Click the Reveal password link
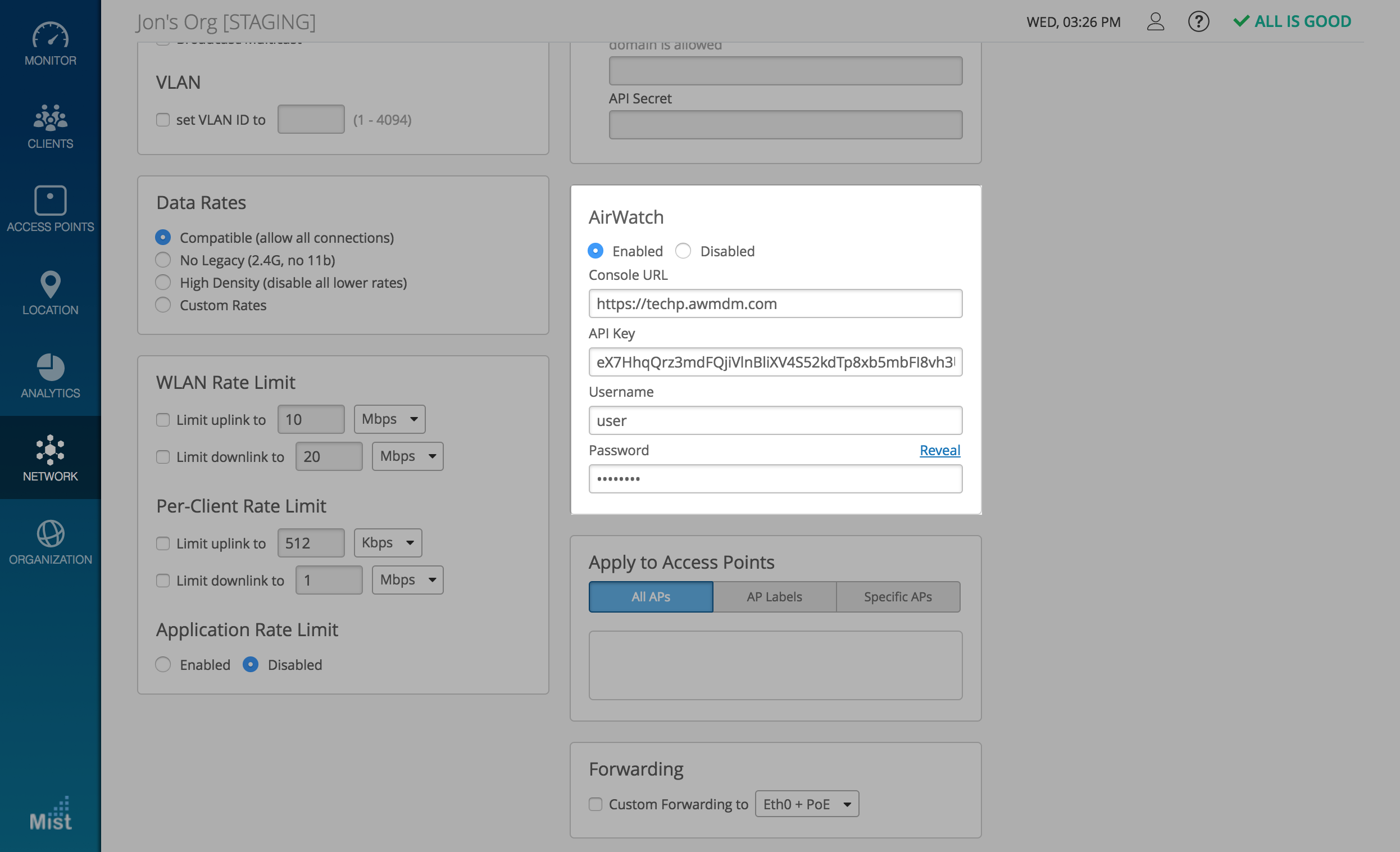1400x852 pixels. [x=940, y=450]
